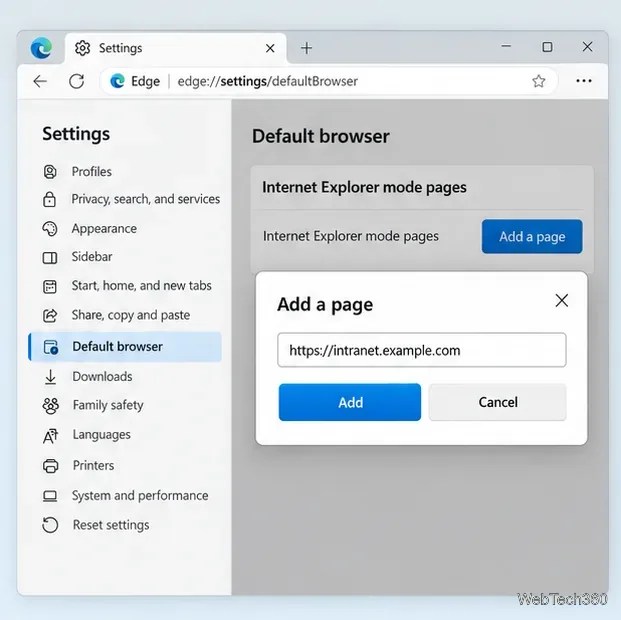Screen dimensions: 621x620
Task: Refresh the page
Action: tap(76, 81)
